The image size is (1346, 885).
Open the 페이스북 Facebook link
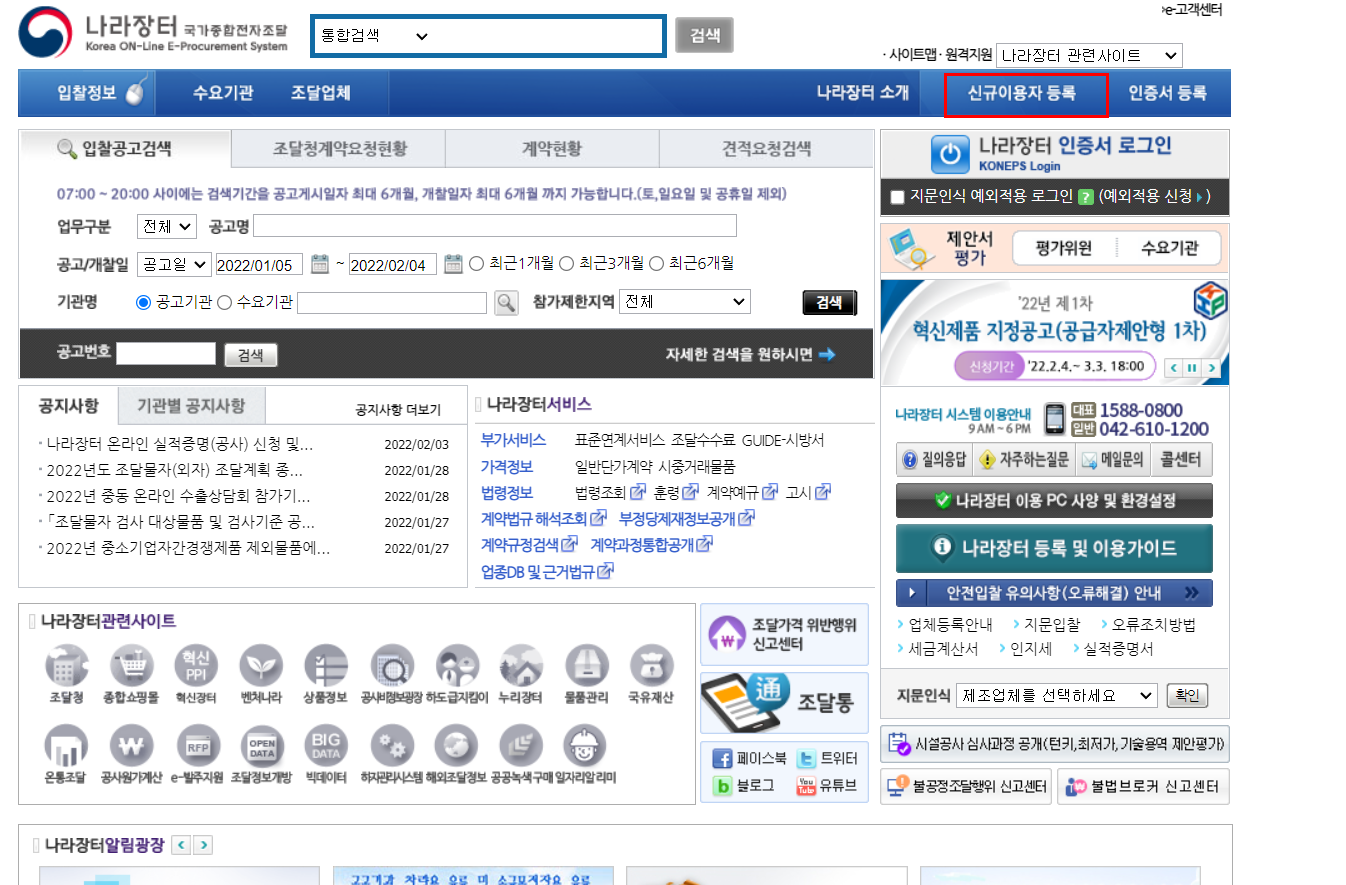(x=749, y=758)
